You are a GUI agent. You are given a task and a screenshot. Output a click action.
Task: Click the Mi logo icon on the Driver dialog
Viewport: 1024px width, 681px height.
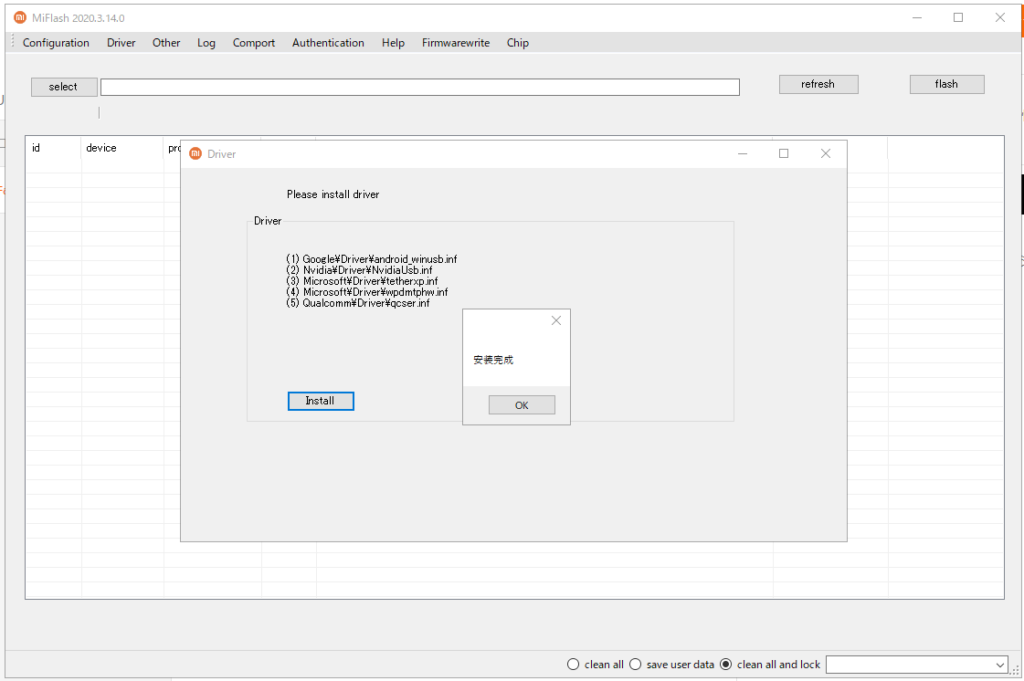[196, 153]
